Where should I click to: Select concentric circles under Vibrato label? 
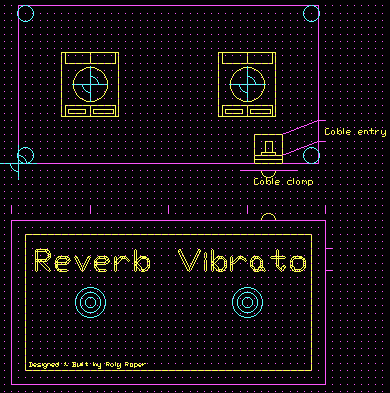coord(247,302)
